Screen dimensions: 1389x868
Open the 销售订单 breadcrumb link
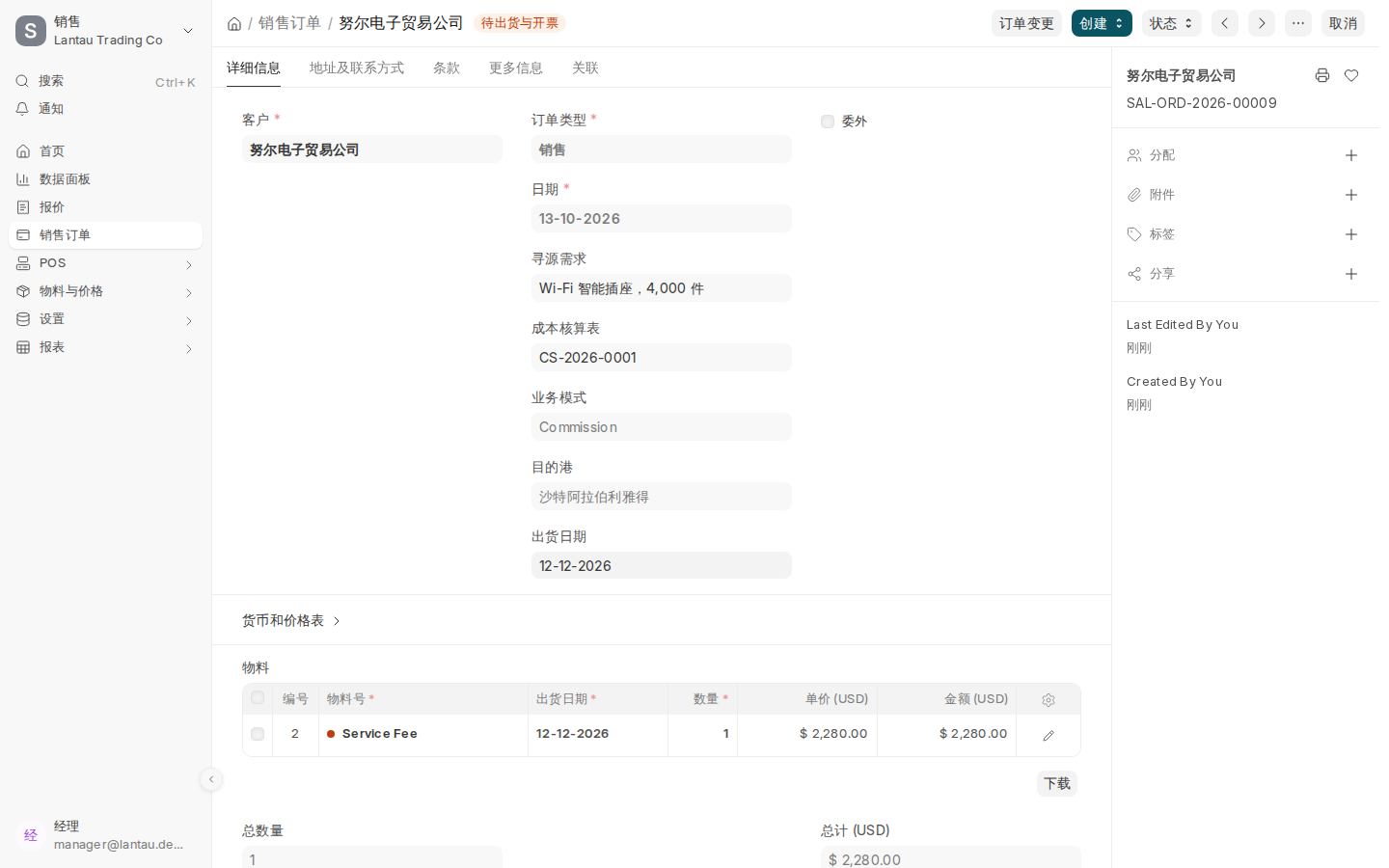point(289,23)
